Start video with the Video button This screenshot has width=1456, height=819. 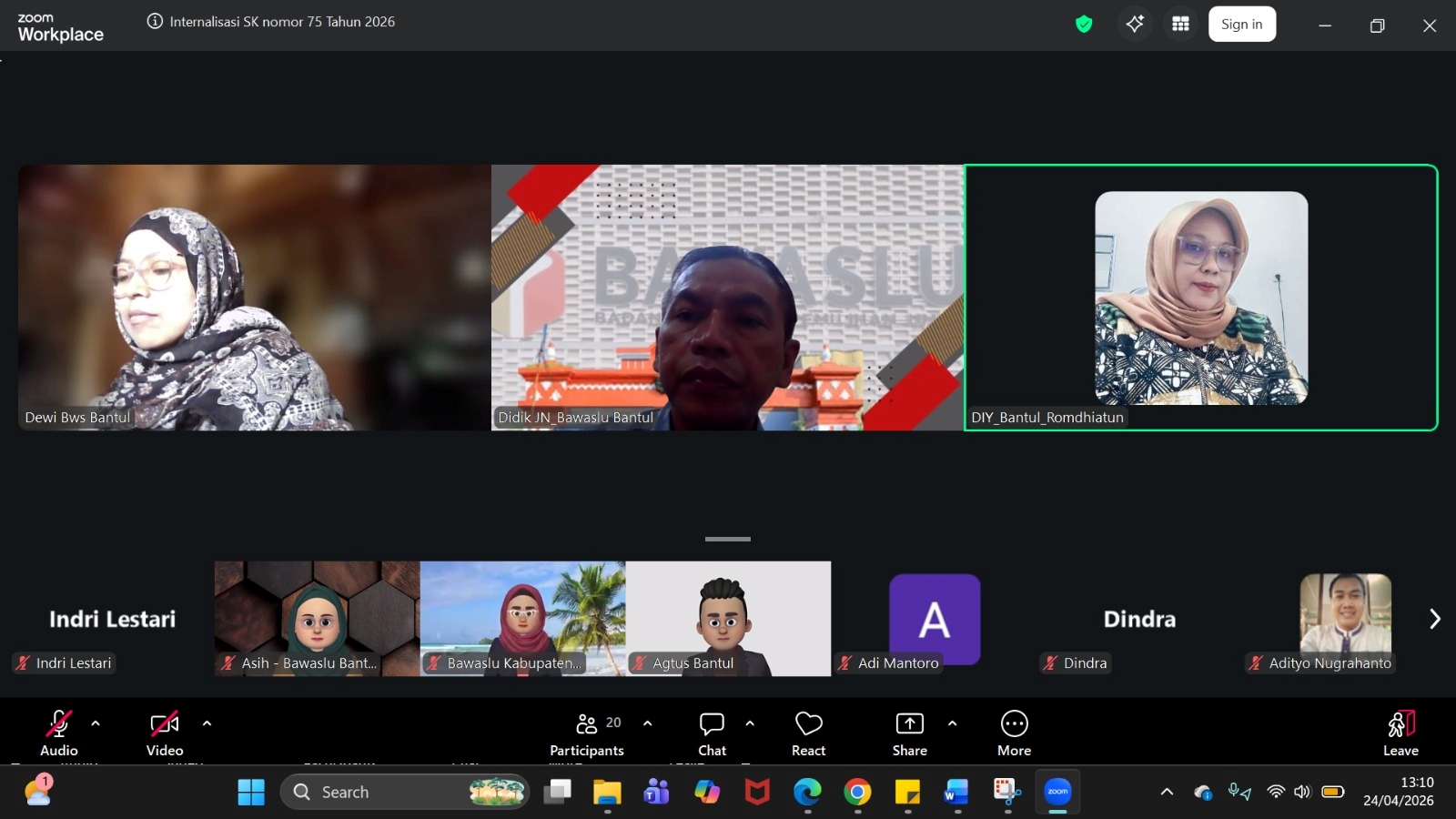click(165, 733)
